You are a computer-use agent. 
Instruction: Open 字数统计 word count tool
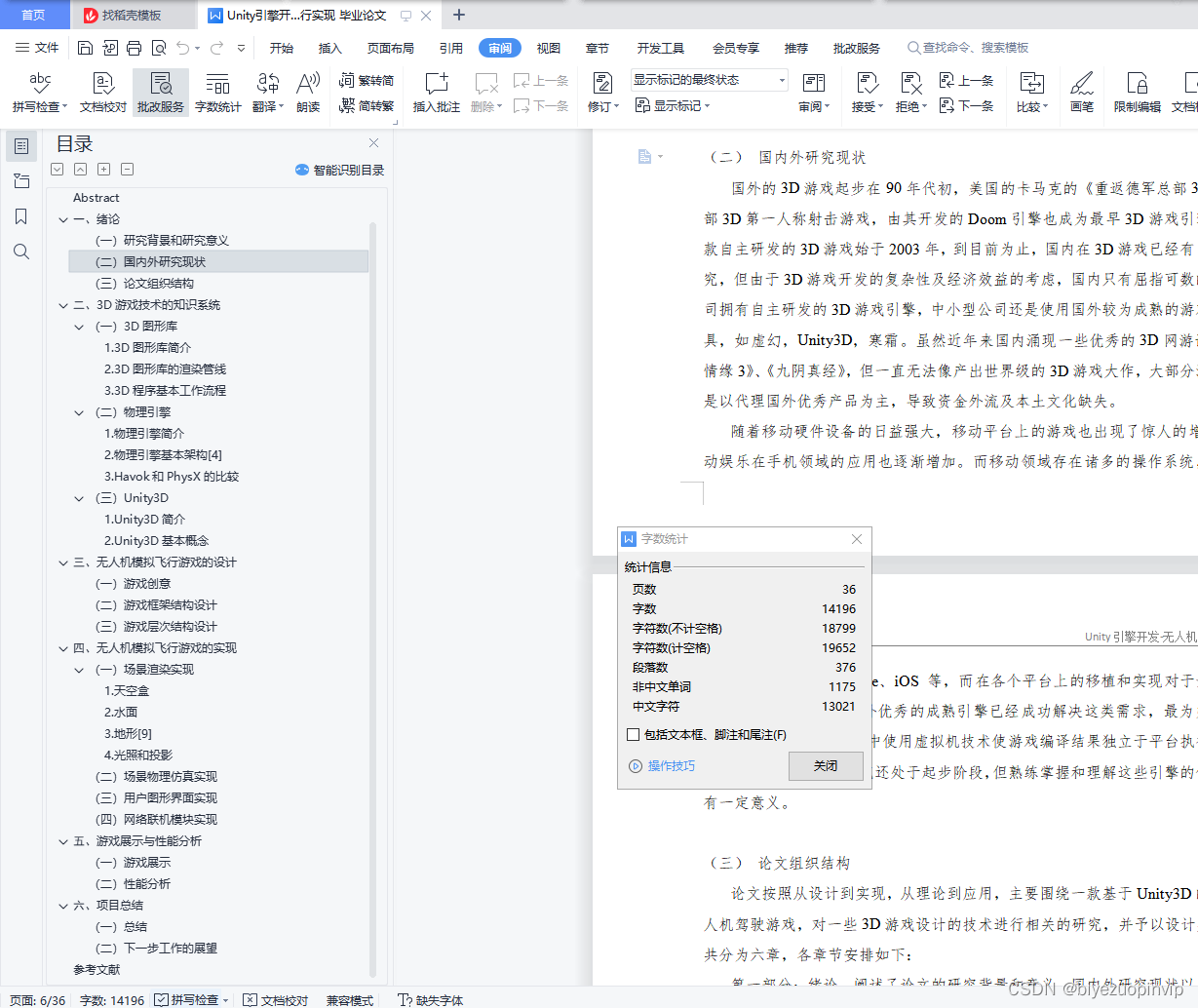point(218,93)
